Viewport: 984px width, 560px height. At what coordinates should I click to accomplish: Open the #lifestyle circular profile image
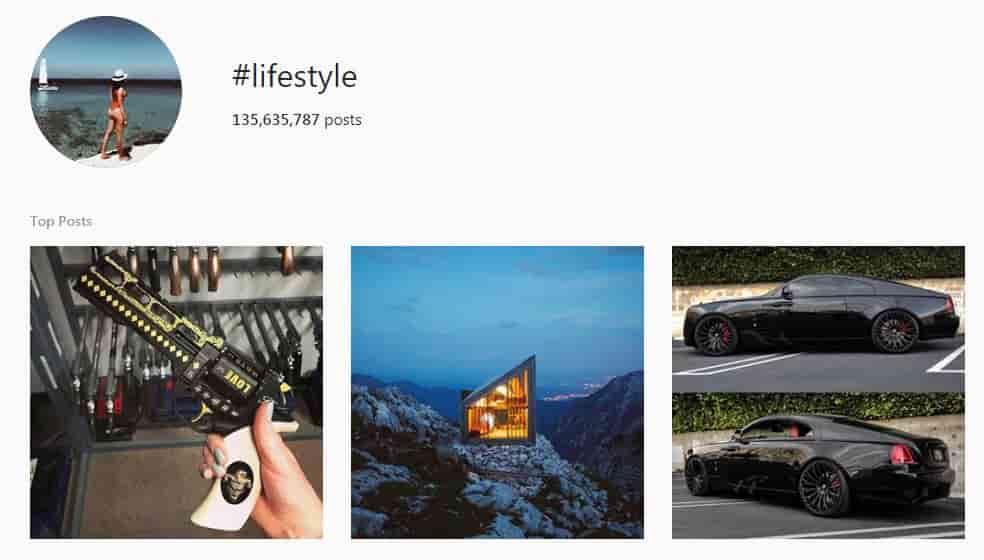pos(106,91)
